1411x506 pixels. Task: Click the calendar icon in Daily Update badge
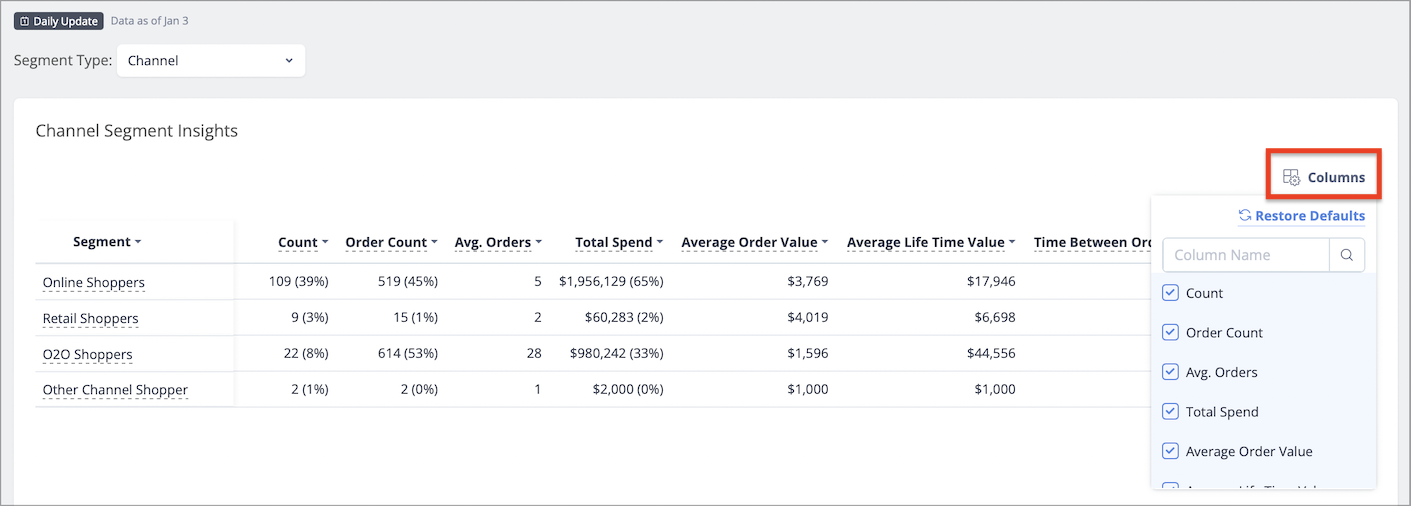coord(25,21)
